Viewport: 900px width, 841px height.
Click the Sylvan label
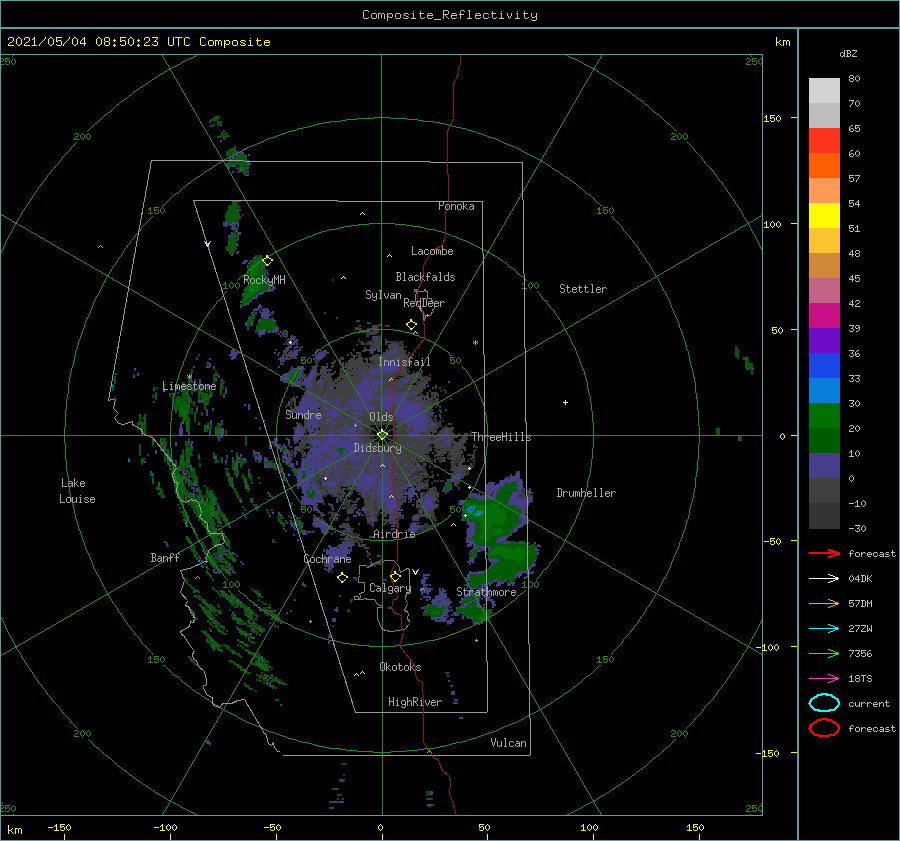383,295
